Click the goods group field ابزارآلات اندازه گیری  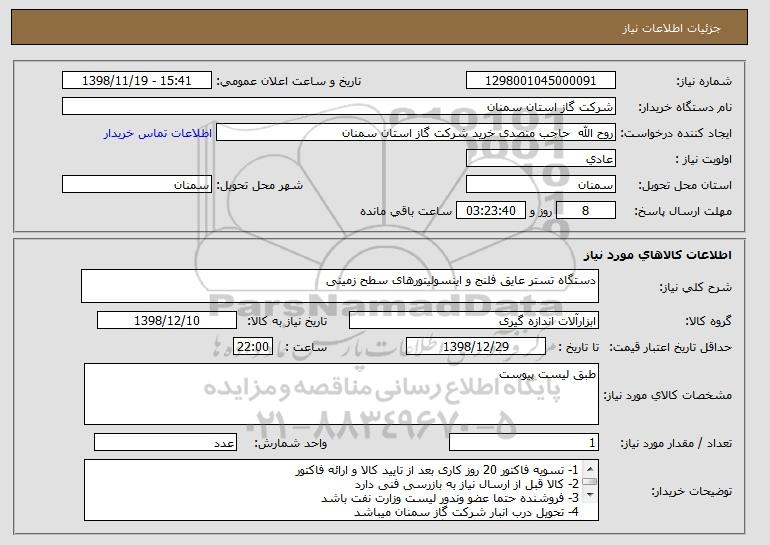click(x=474, y=321)
